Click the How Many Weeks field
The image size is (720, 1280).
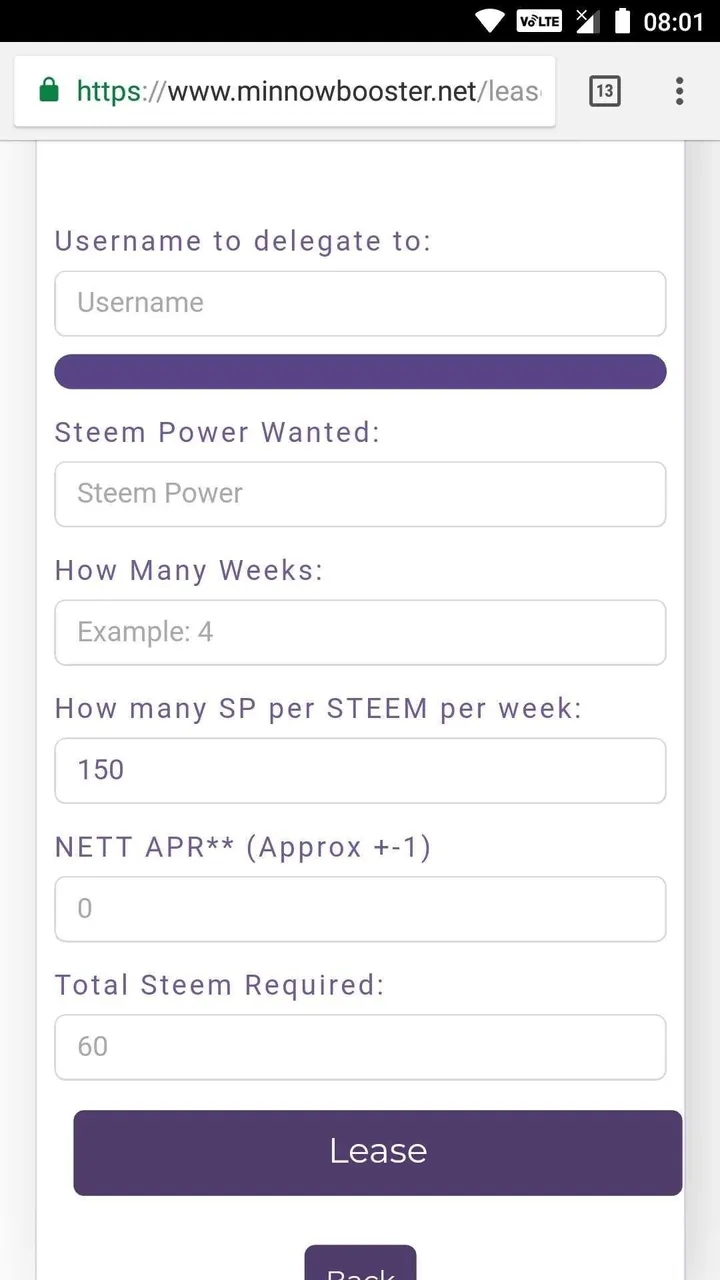click(360, 632)
